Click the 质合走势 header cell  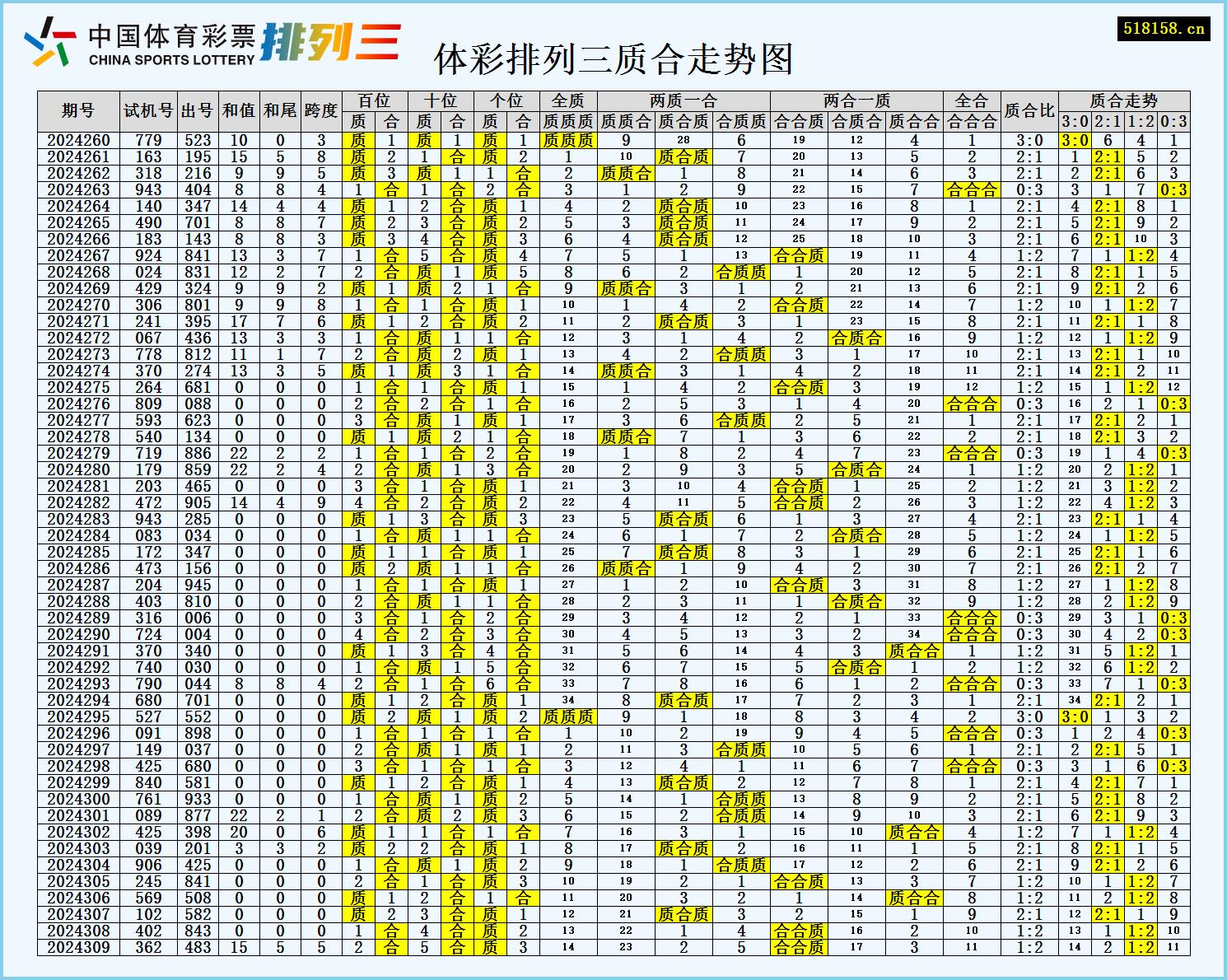point(1124,100)
